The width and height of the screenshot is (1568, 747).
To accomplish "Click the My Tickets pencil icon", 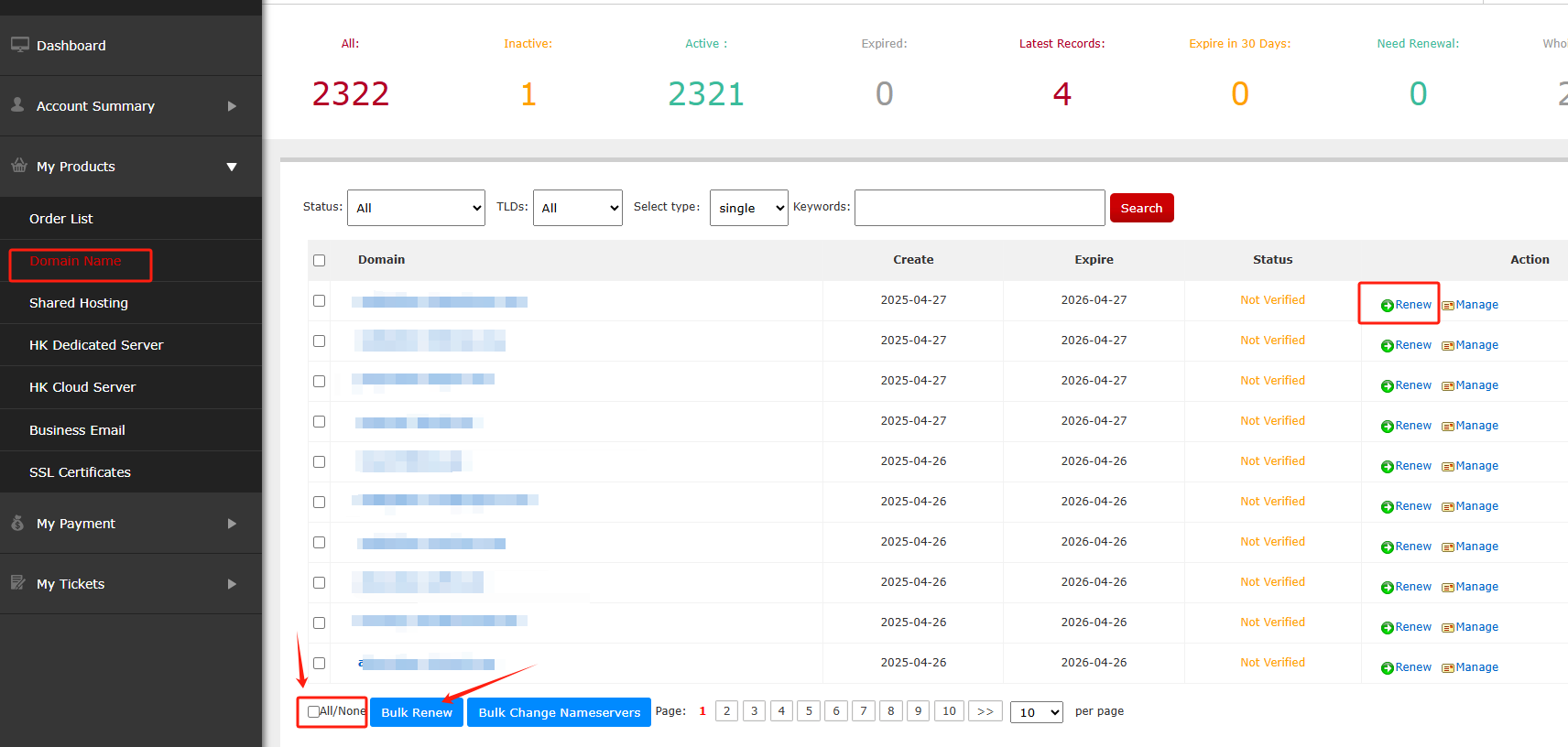I will click(x=18, y=583).
